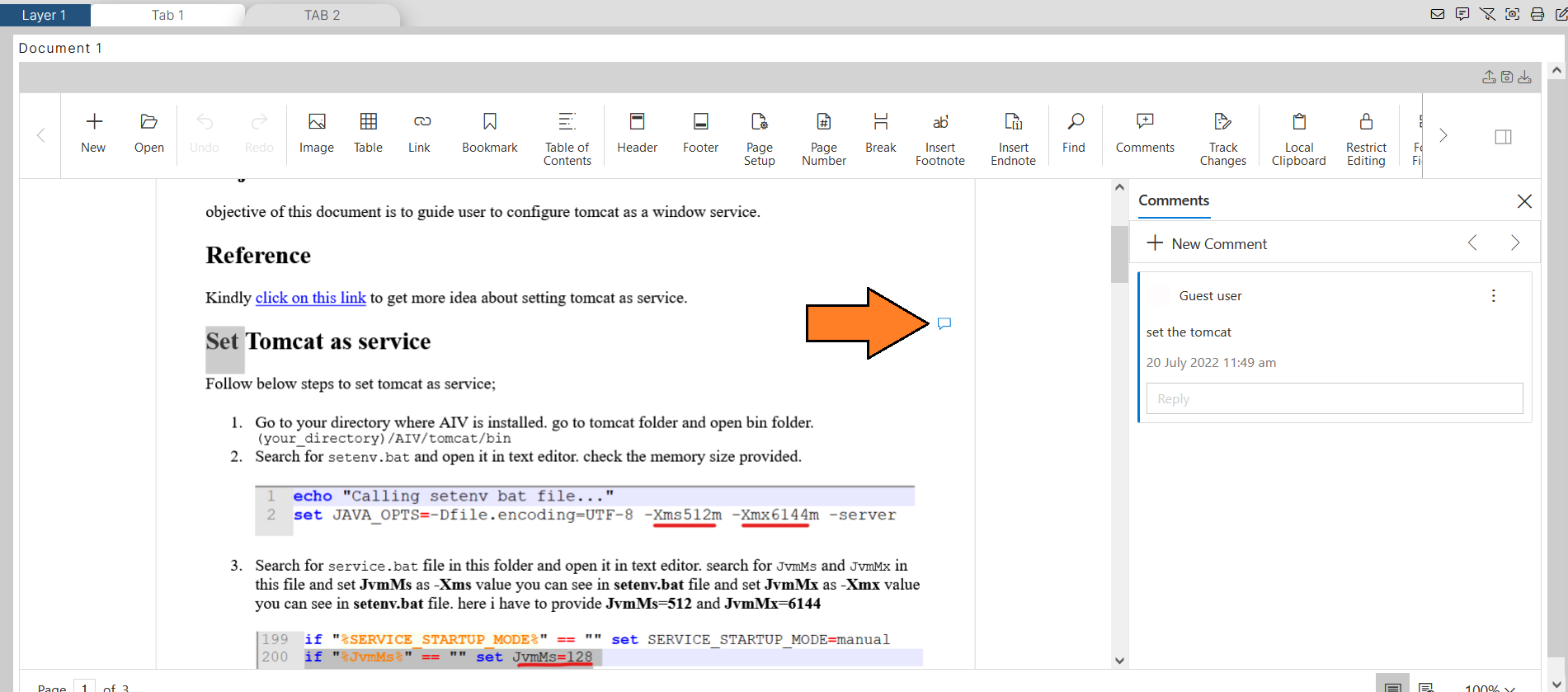This screenshot has height=692, width=1568.
Task: Open Page Setup options
Action: (x=760, y=139)
